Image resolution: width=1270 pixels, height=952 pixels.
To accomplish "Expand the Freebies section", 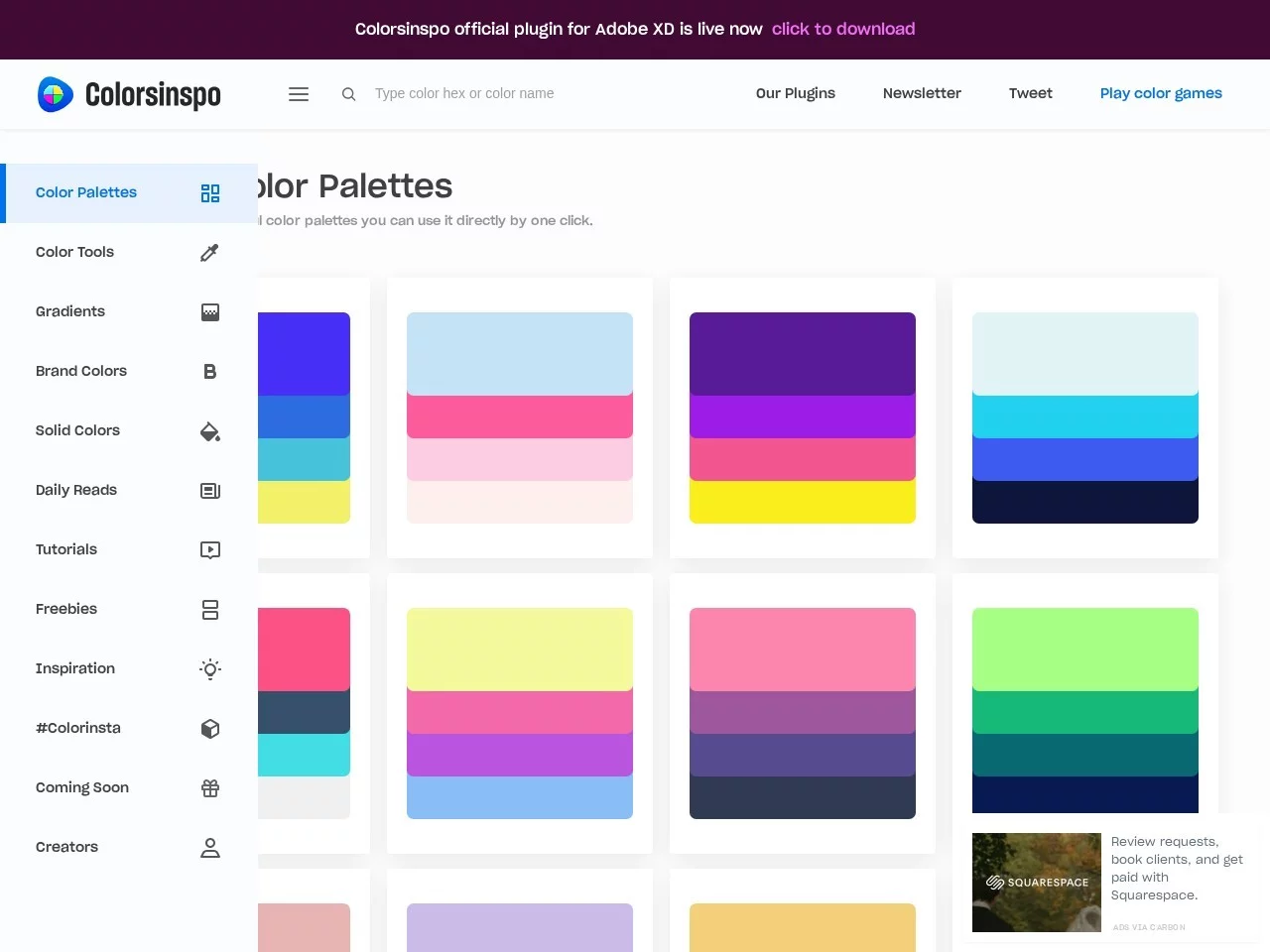I will (209, 609).
